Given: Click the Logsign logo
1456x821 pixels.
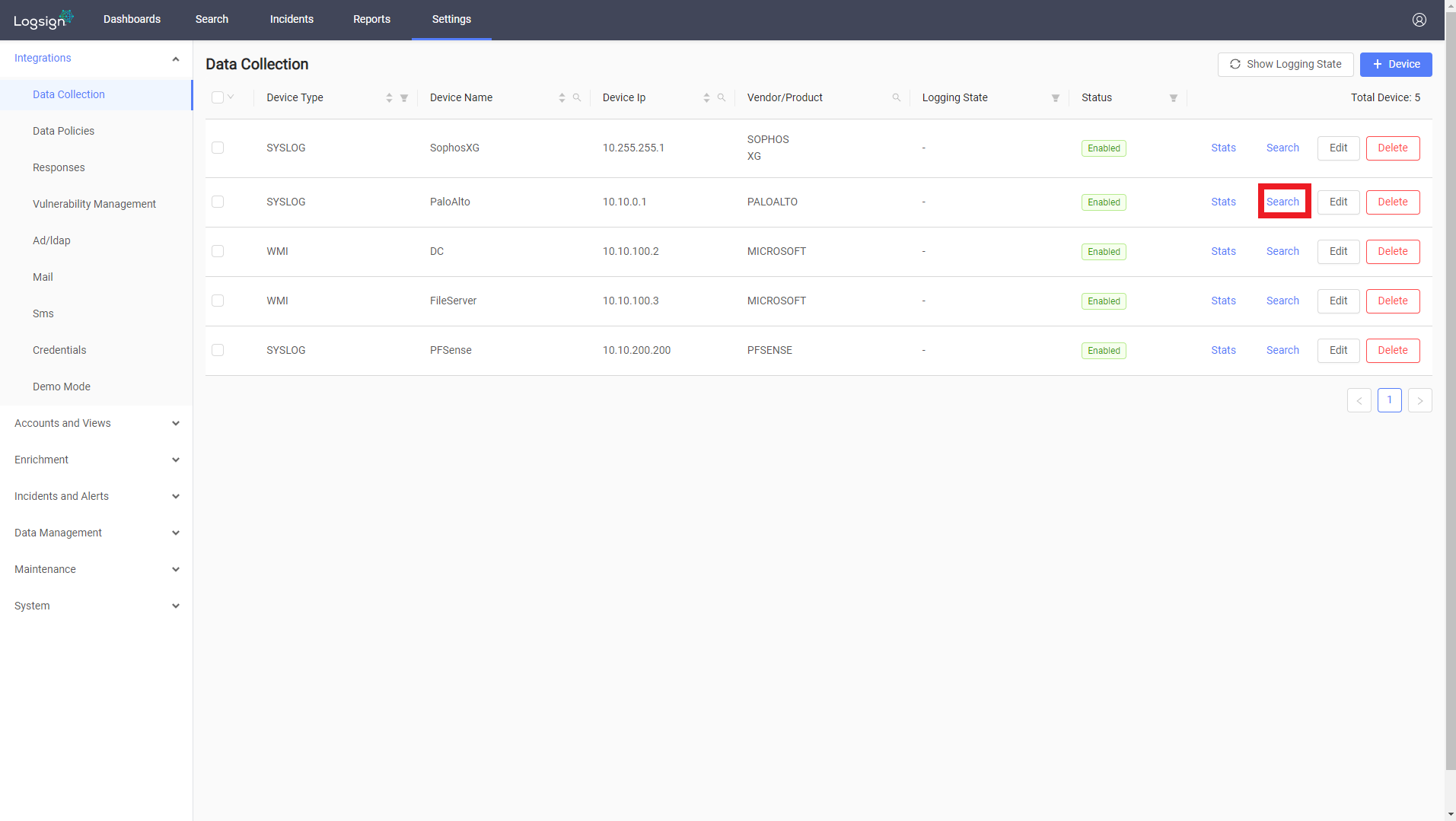Looking at the screenshot, I should [42, 20].
